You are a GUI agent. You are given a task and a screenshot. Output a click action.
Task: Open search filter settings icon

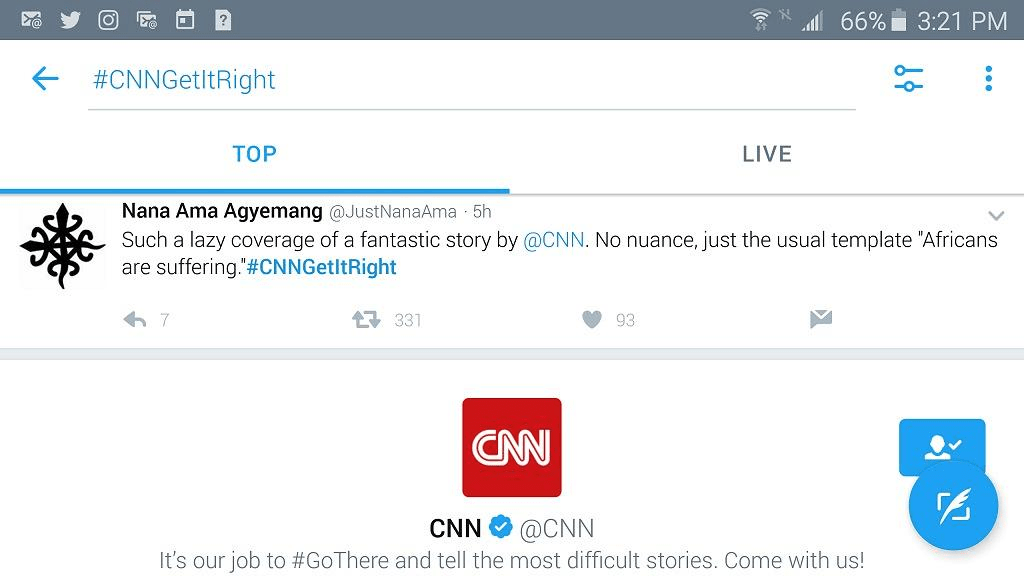(x=908, y=79)
